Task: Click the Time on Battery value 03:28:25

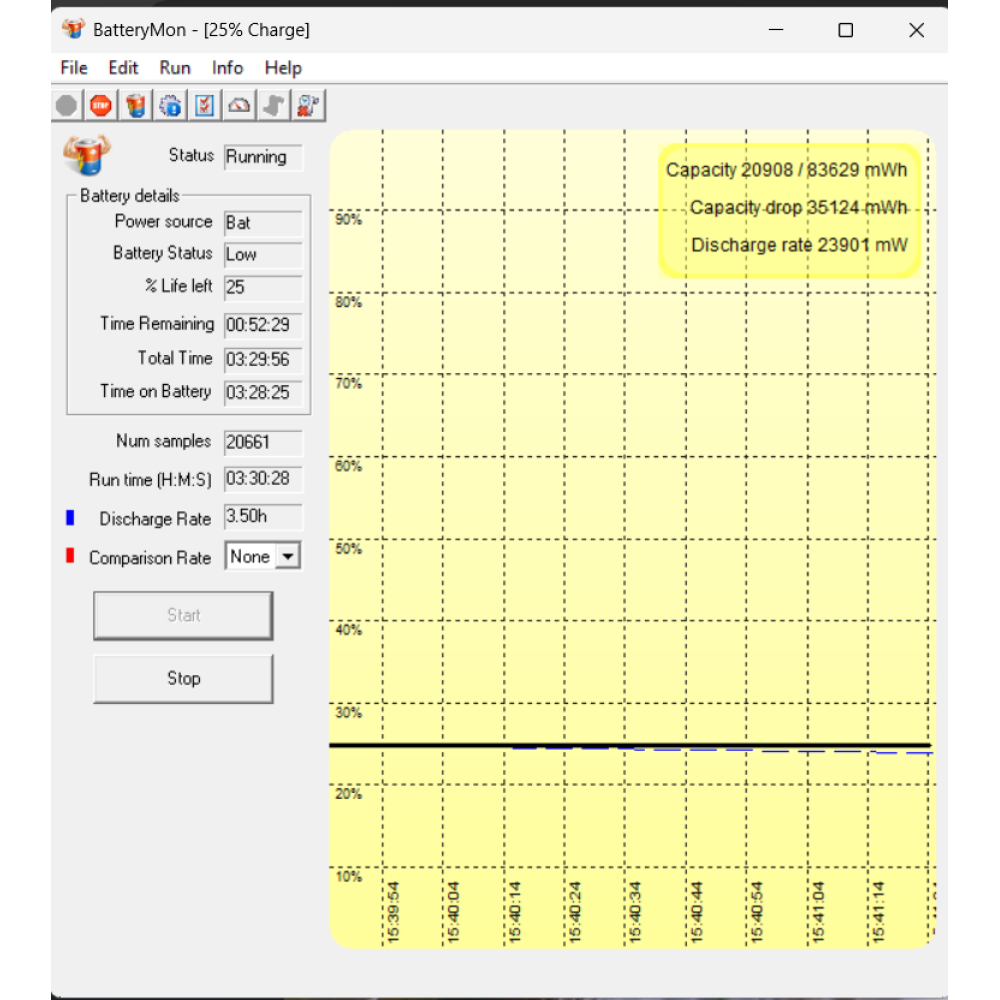Action: [x=263, y=393]
